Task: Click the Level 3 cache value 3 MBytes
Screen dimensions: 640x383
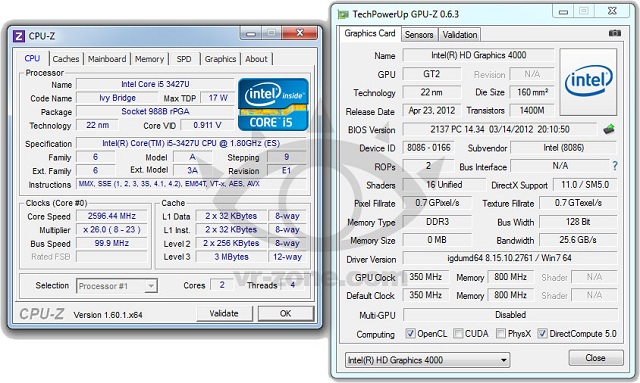Action: [231, 257]
